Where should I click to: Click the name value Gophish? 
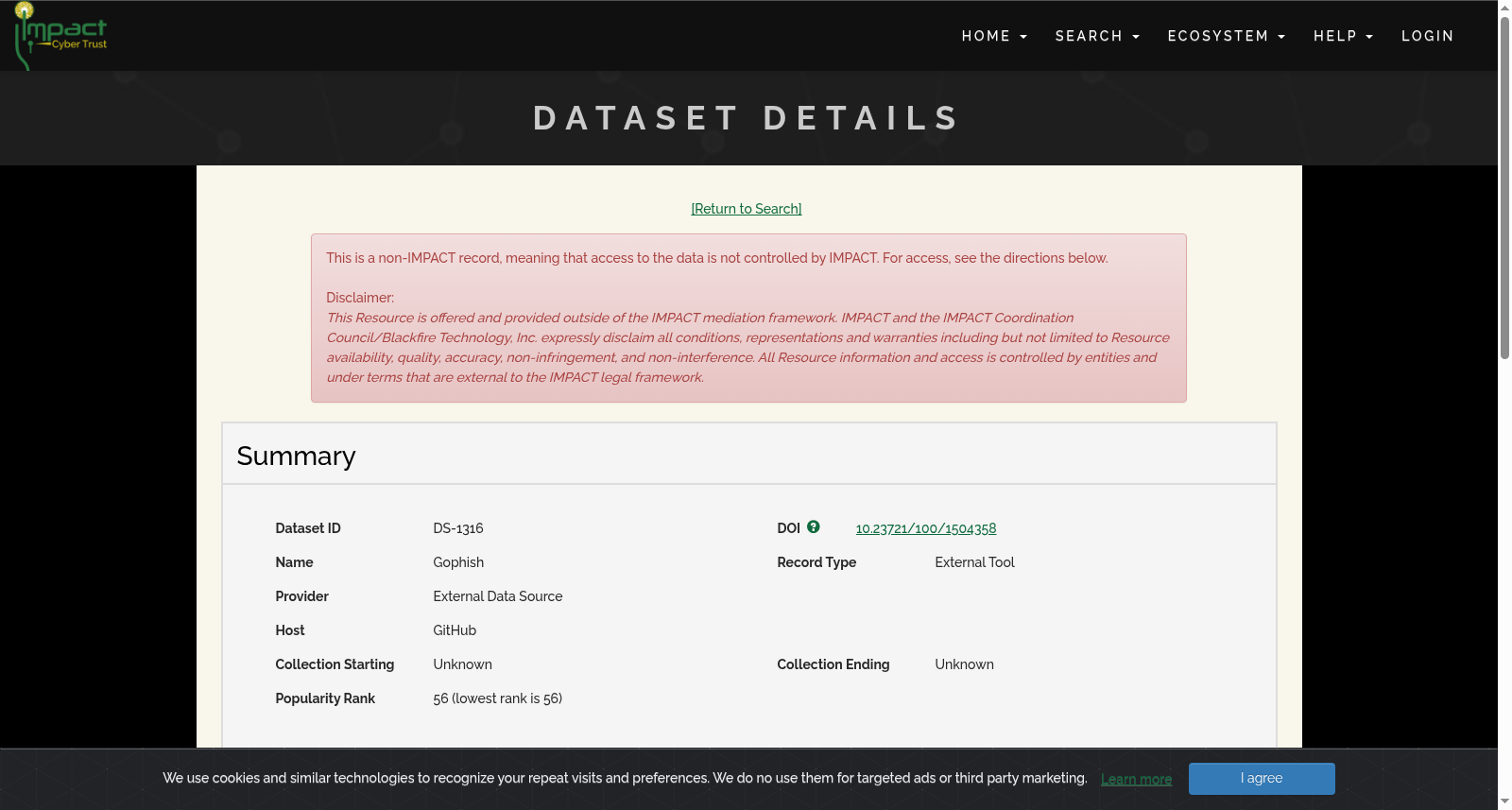(x=458, y=562)
